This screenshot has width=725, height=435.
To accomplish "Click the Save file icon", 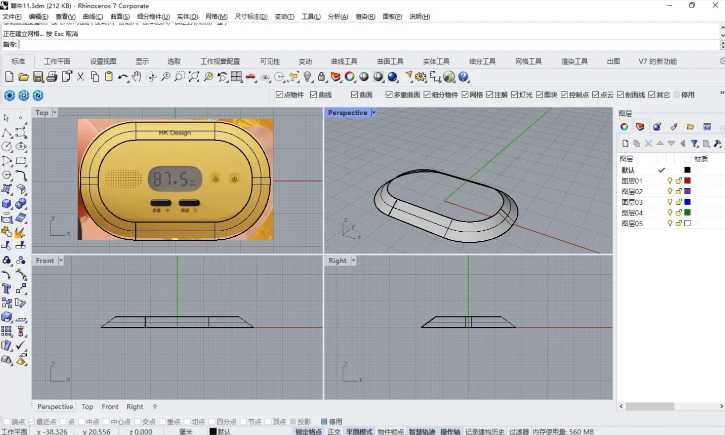I will [37, 77].
